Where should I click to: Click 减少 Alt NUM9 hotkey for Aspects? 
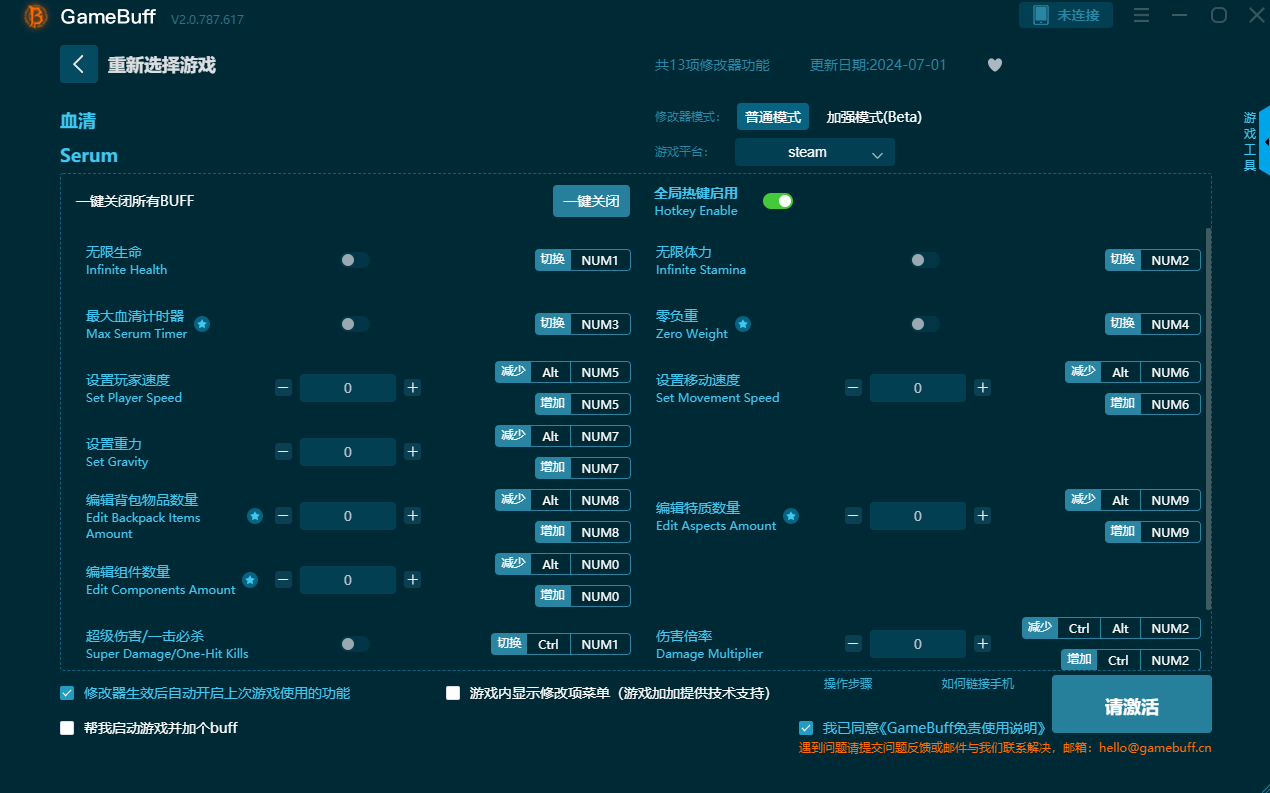1133,500
